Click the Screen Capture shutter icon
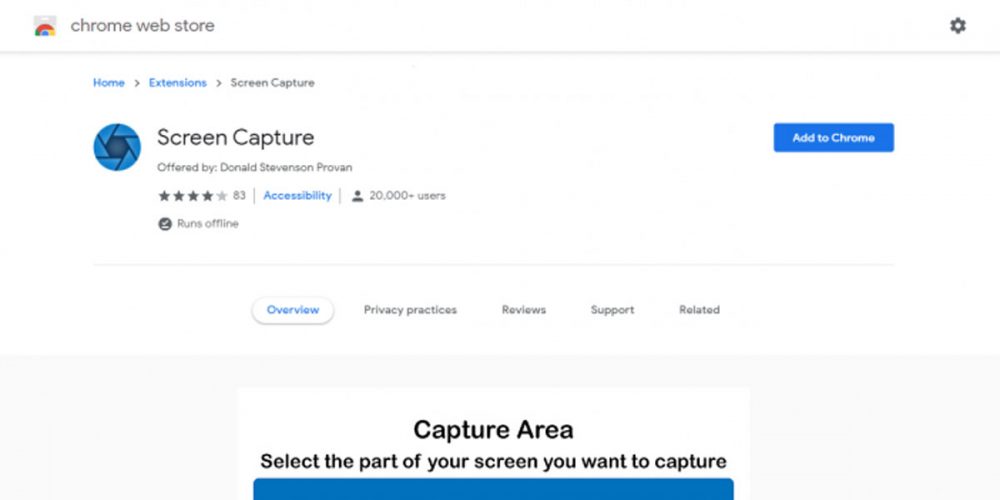This screenshot has height=500, width=1000. (x=117, y=147)
